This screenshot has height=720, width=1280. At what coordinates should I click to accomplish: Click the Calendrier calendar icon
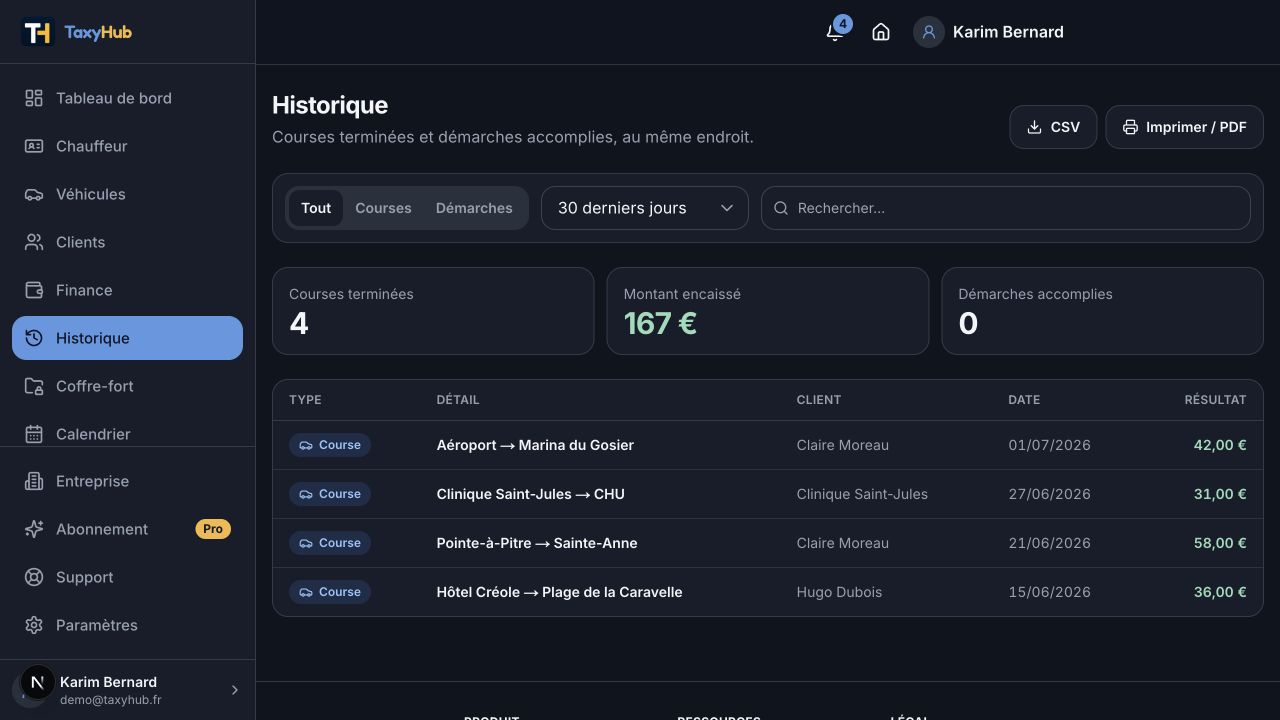click(x=34, y=434)
